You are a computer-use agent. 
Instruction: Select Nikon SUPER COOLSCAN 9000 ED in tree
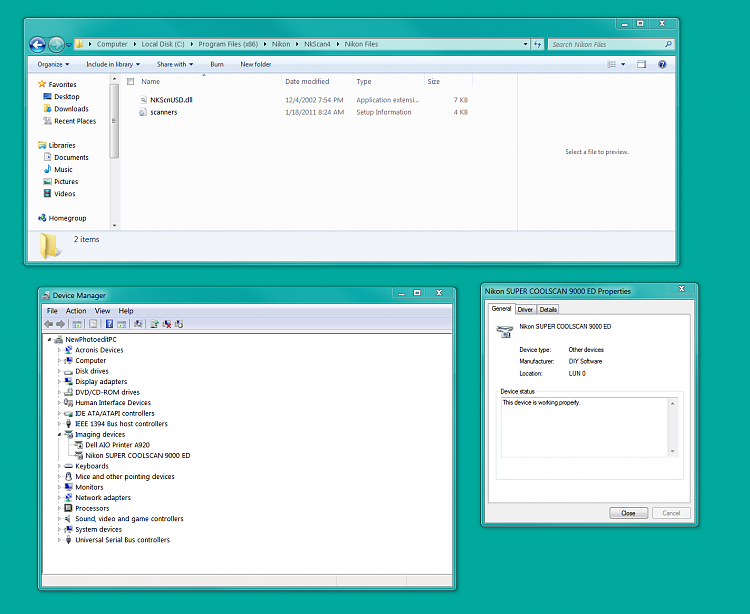pos(137,455)
